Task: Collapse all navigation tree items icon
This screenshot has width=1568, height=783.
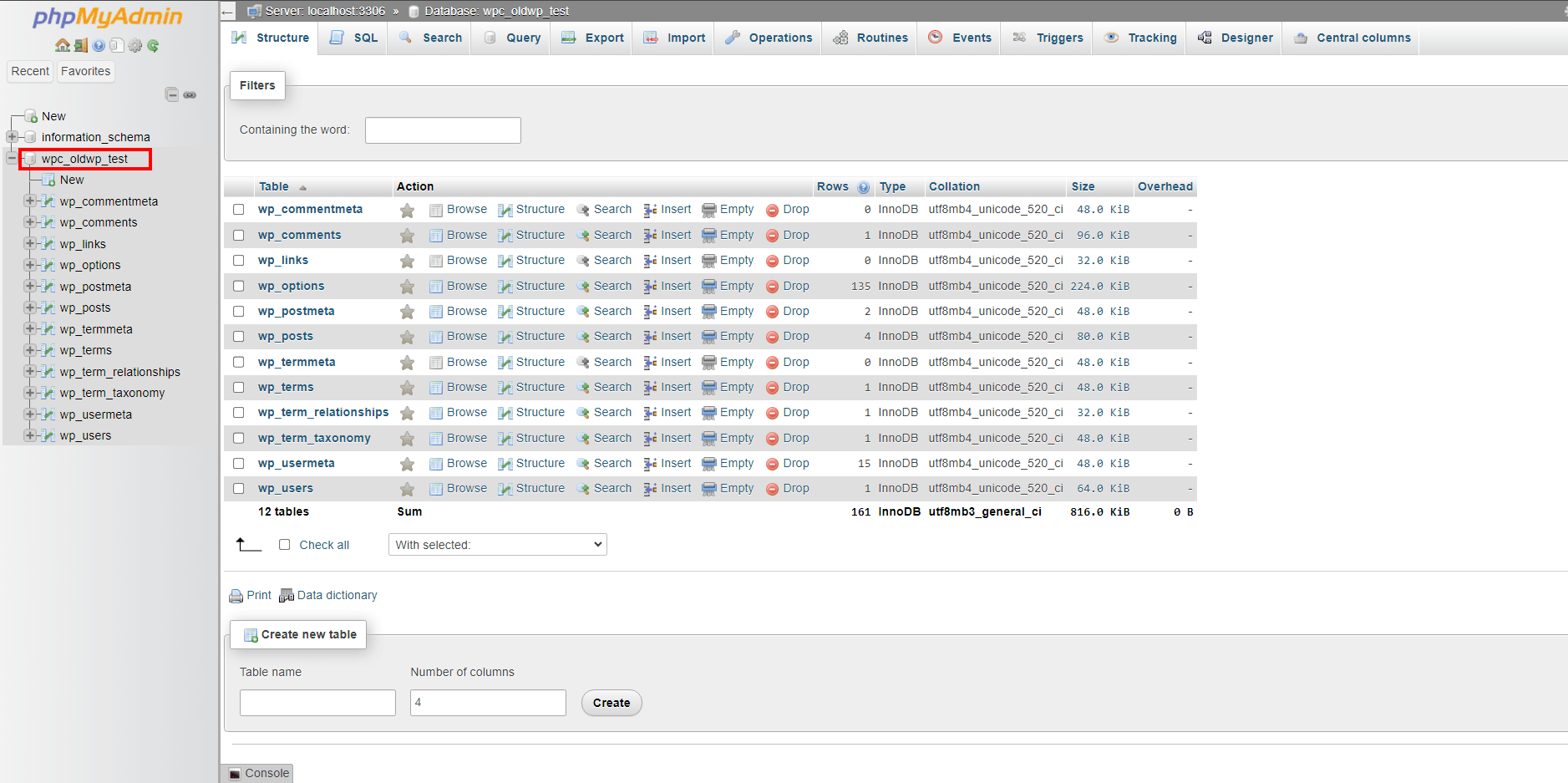Action: (x=172, y=94)
